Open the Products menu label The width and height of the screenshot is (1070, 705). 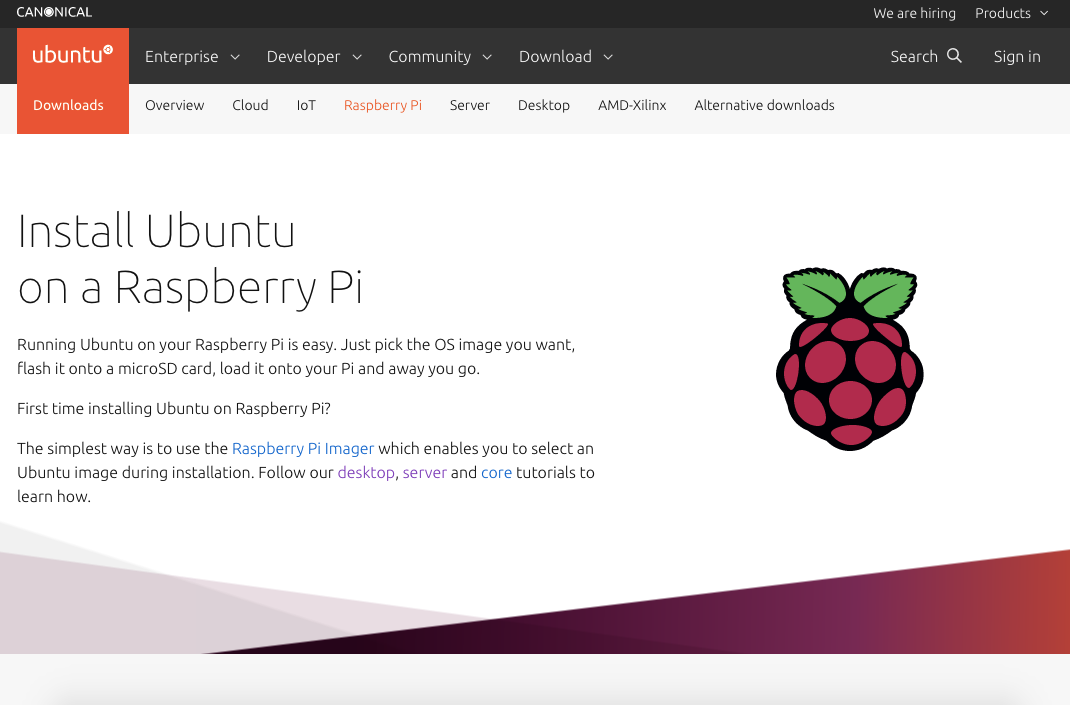[x=1002, y=13]
